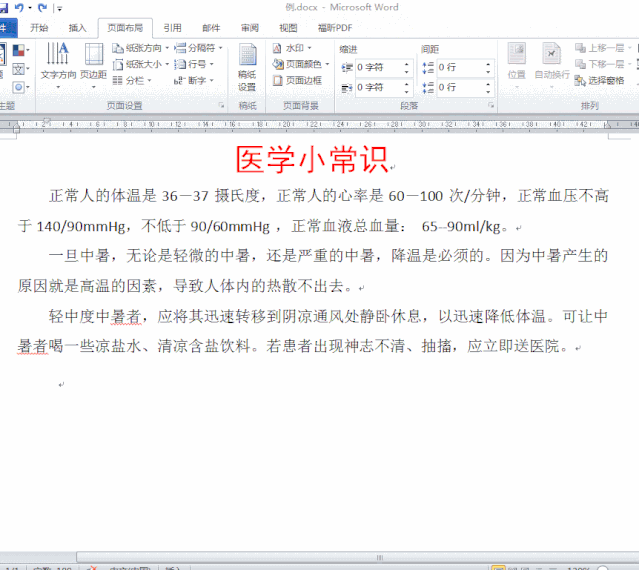639x570 pixels.
Task: Click the 上移一层 bring forward button
Action: [603, 48]
